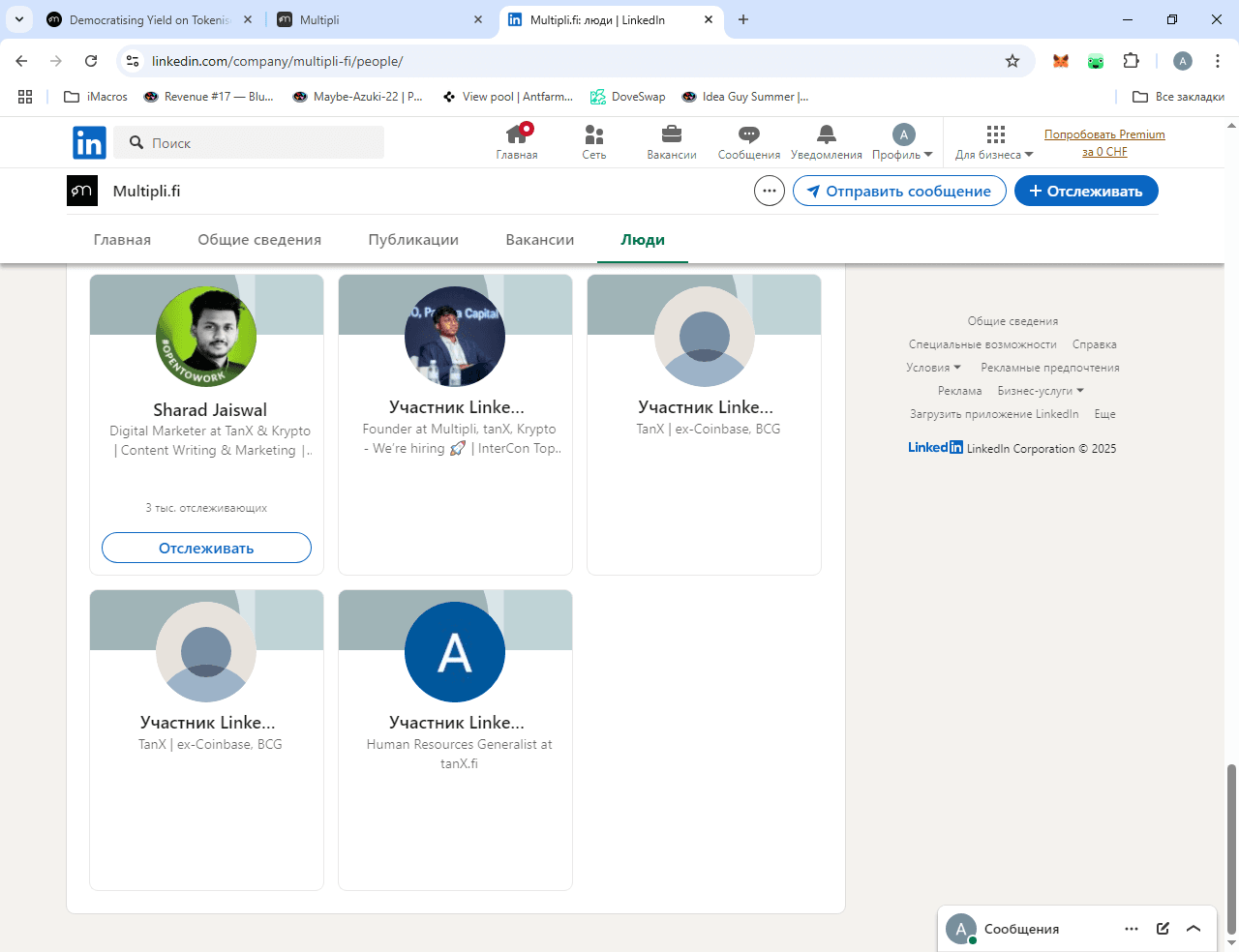Close the Multipli browser tab
Image resolution: width=1239 pixels, height=952 pixels.
click(478, 19)
